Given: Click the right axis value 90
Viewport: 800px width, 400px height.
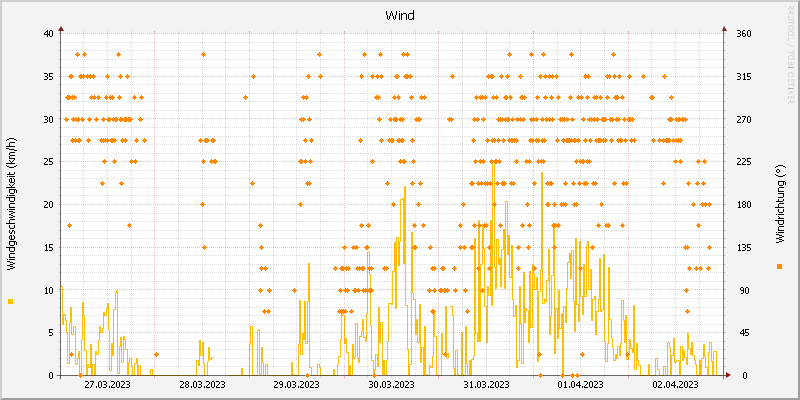Looking at the screenshot, I should pos(743,290).
